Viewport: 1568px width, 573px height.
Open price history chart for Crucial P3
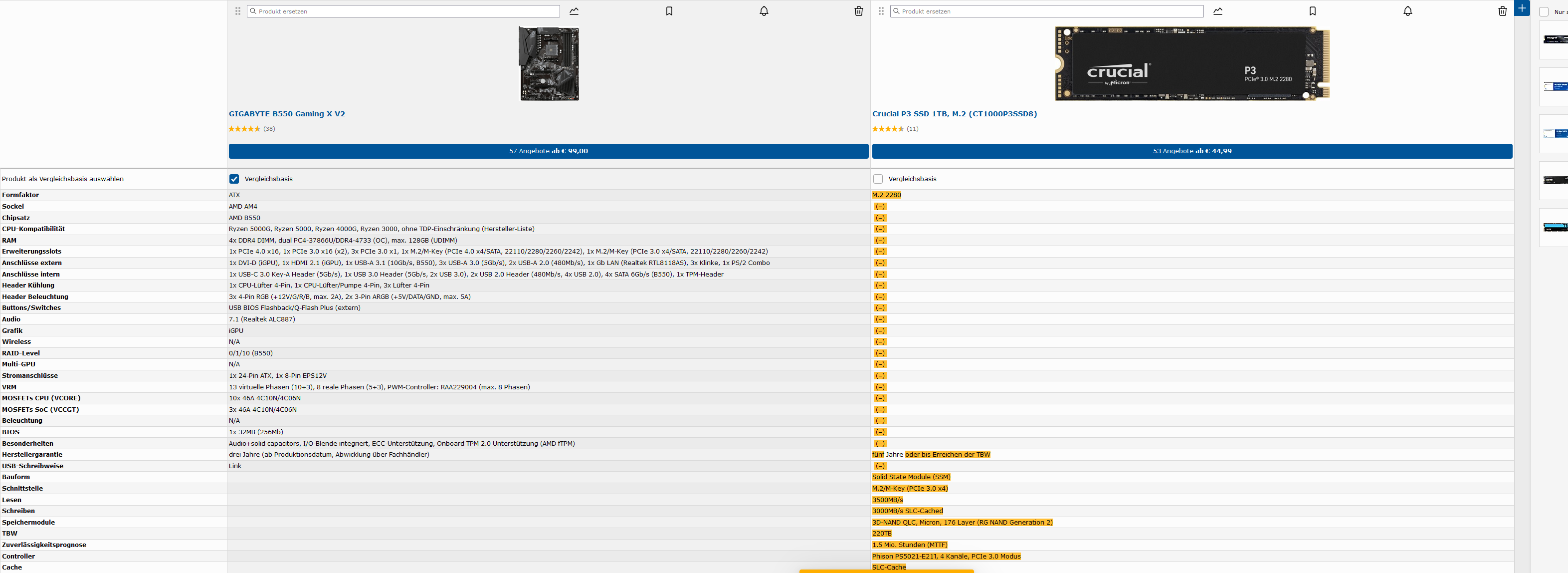[1217, 11]
